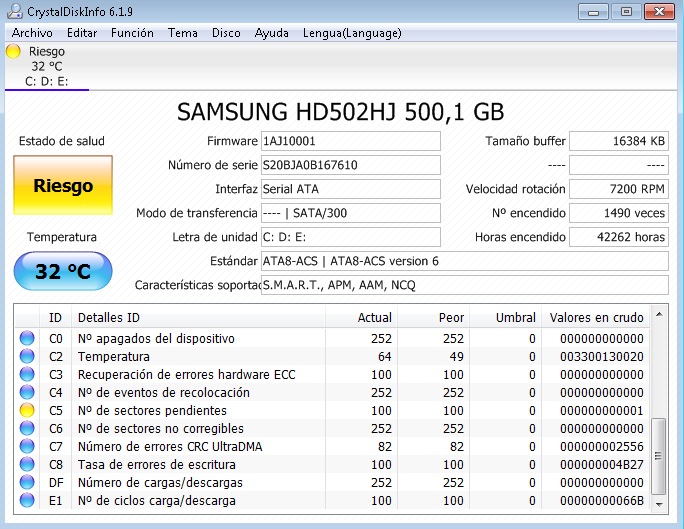The height and width of the screenshot is (529, 684).
Task: Click the Estándar field ATA8-ACS version 6
Action: tap(465, 261)
